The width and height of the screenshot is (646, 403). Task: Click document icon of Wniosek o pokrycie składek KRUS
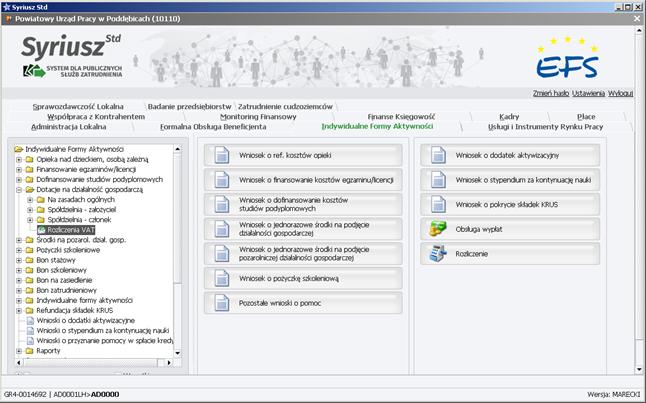coord(438,204)
